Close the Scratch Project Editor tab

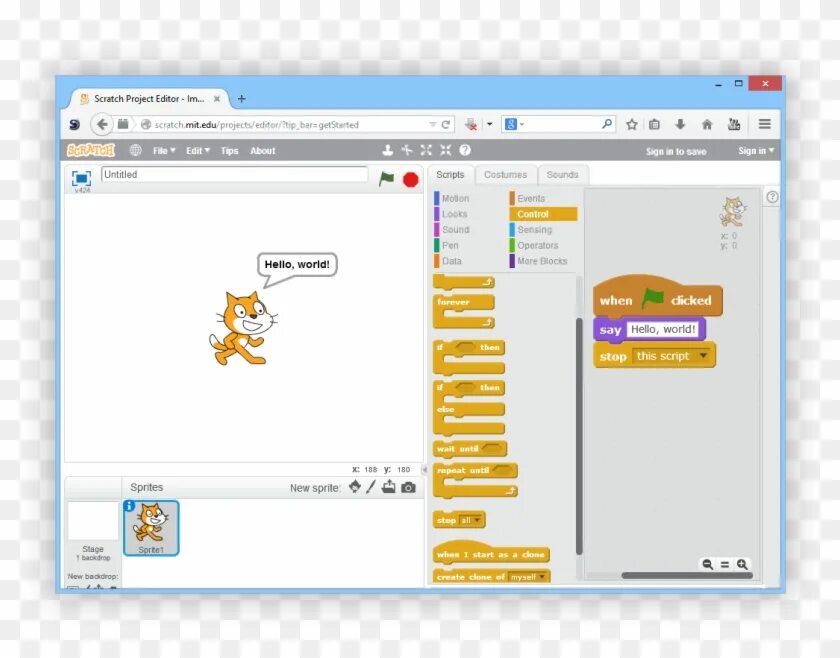(x=217, y=99)
